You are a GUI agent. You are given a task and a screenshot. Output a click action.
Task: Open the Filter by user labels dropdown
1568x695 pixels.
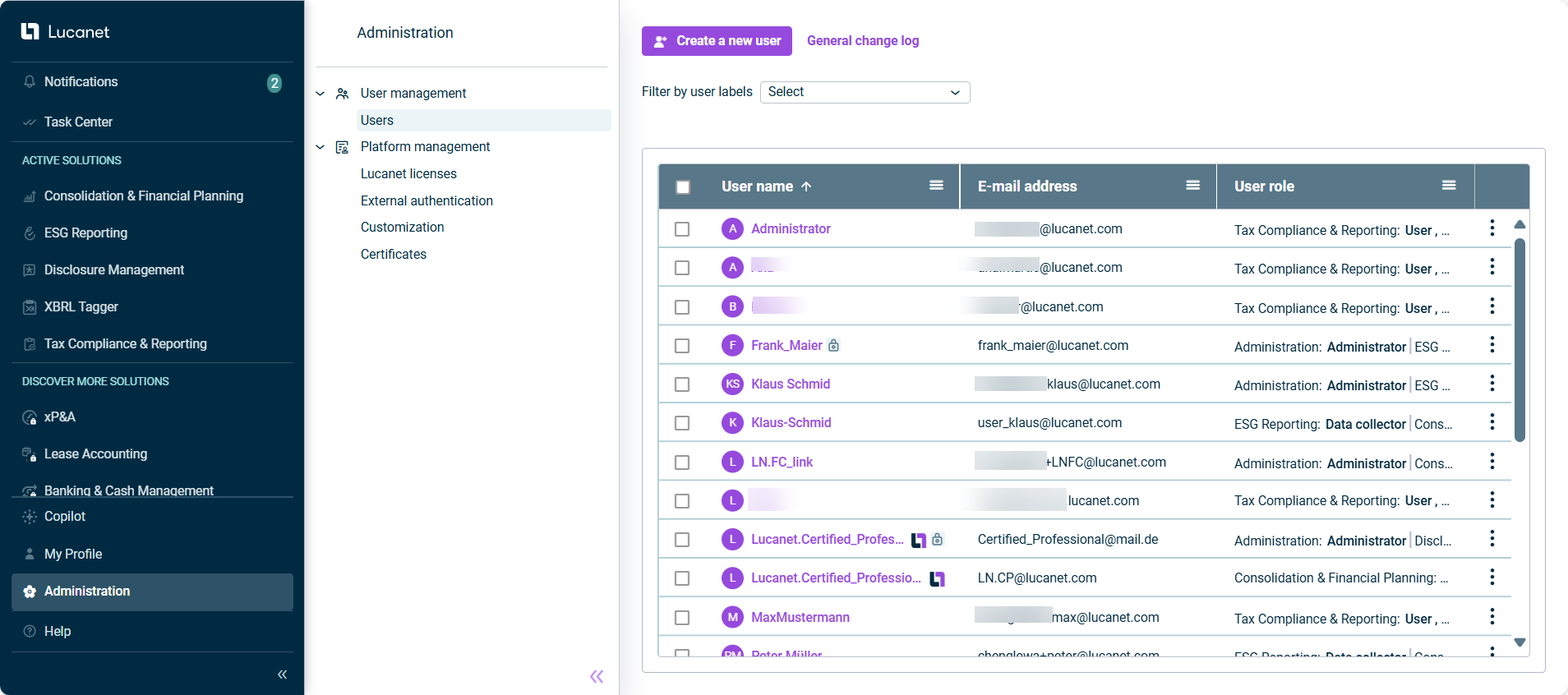865,92
